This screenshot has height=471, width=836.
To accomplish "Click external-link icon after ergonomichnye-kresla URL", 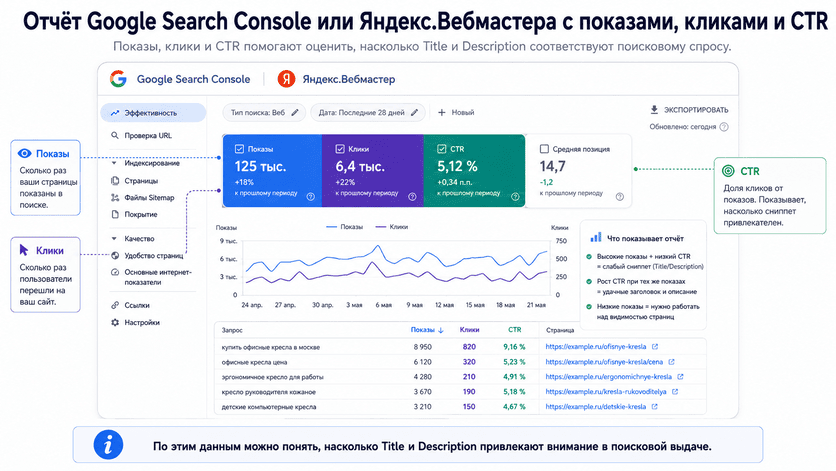I will [x=680, y=377].
